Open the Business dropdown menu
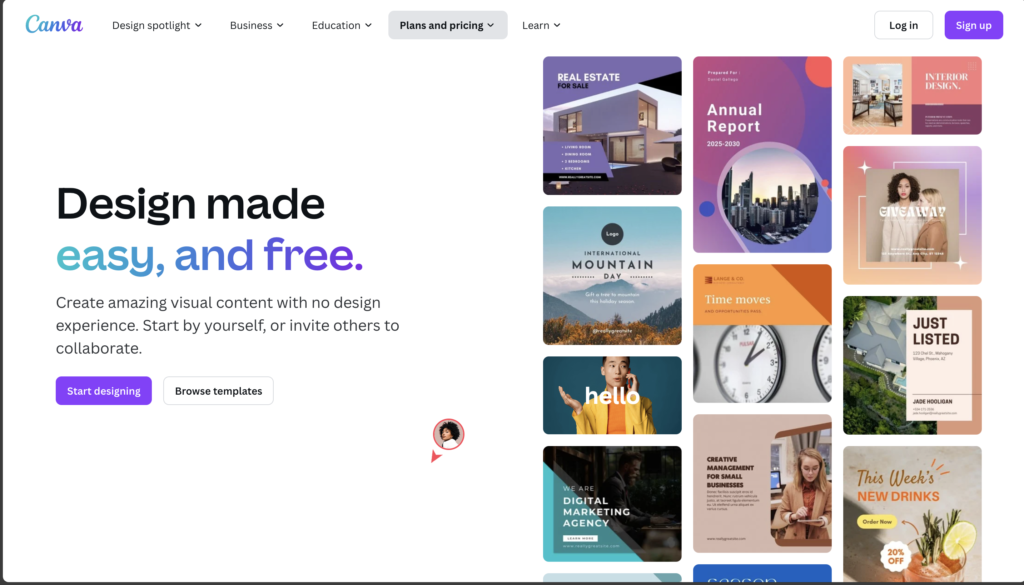1024x585 pixels. tap(257, 25)
